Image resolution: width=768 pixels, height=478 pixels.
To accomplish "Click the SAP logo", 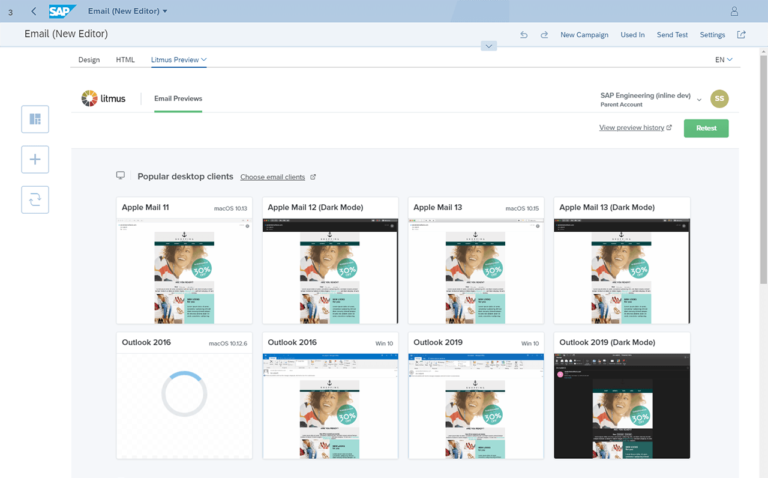I will click(x=62, y=11).
